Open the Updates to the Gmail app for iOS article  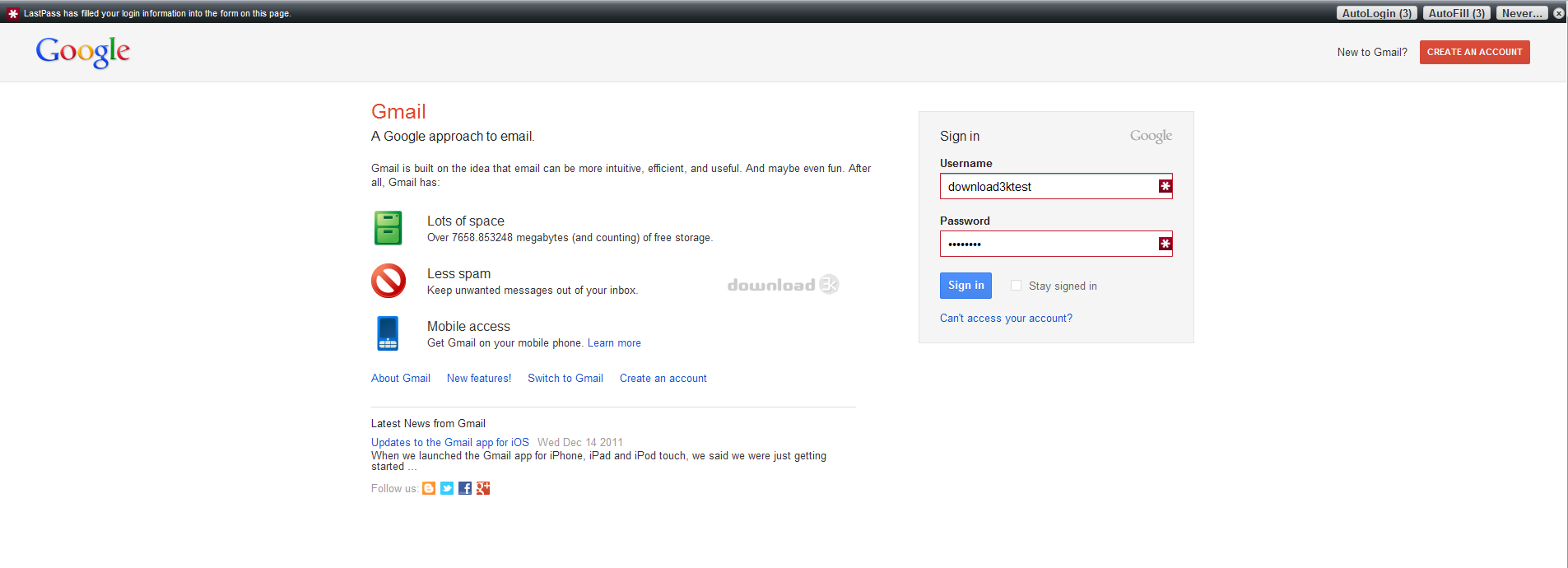point(450,443)
